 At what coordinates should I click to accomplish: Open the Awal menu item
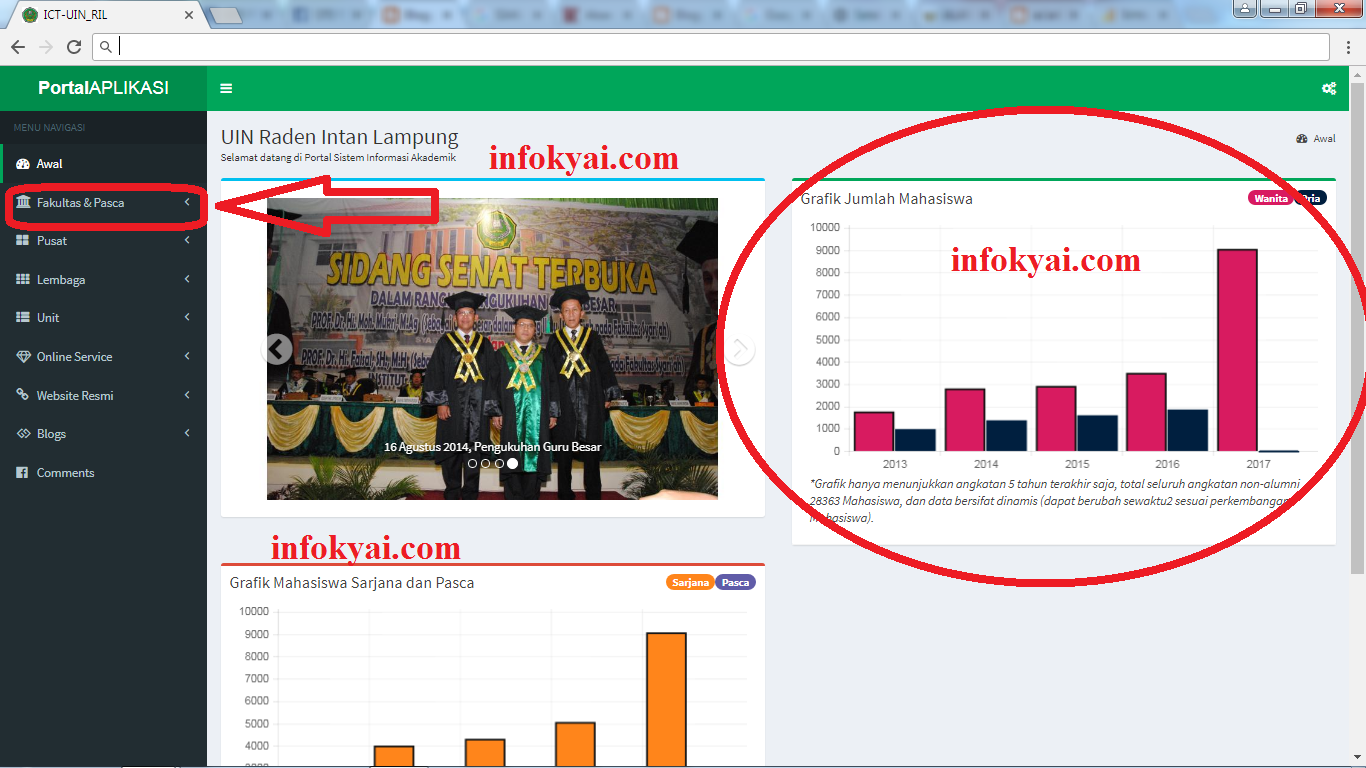click(x=103, y=164)
